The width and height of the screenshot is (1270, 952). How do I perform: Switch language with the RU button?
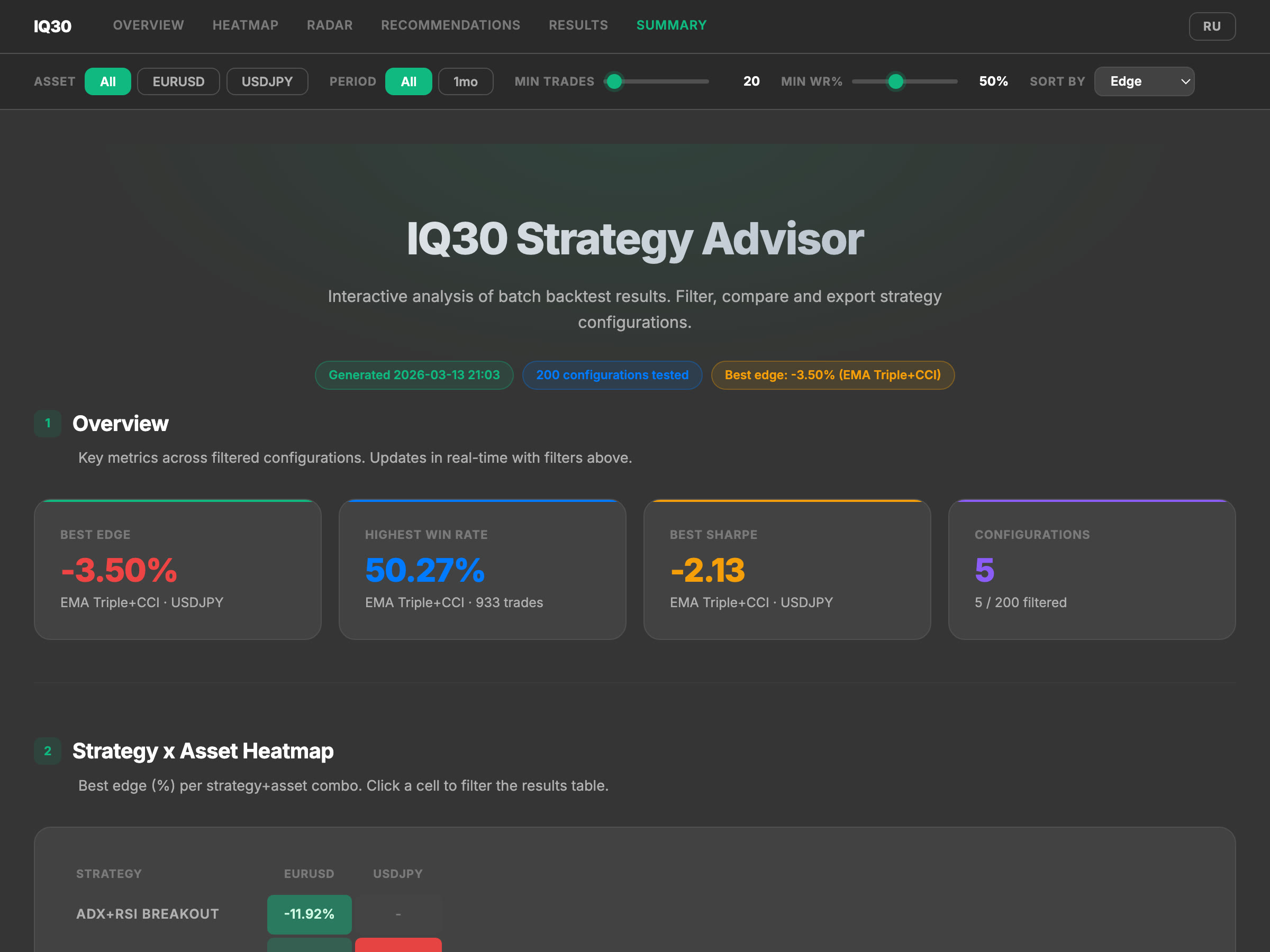pos(1211,26)
